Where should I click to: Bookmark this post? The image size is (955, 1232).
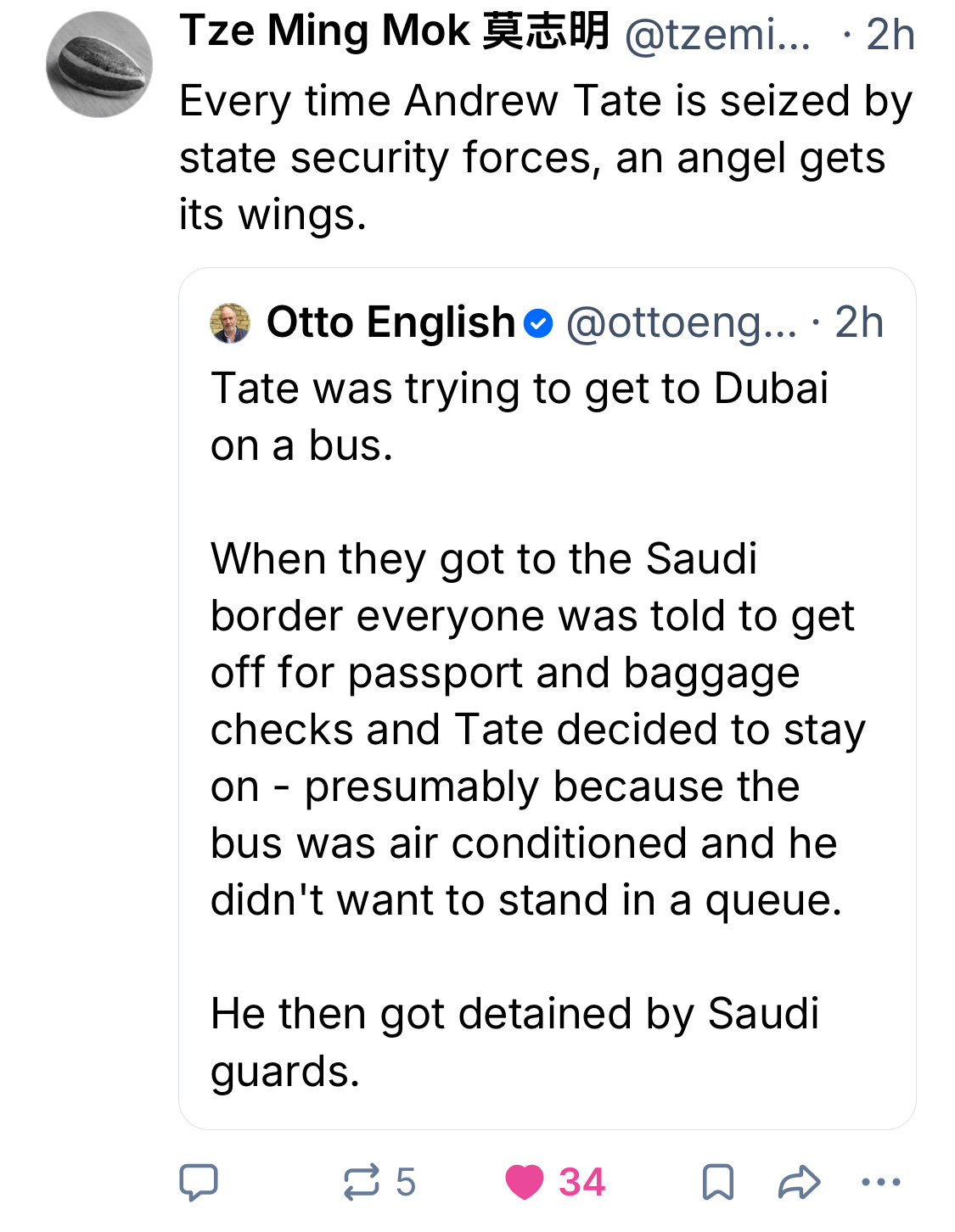point(717,1182)
